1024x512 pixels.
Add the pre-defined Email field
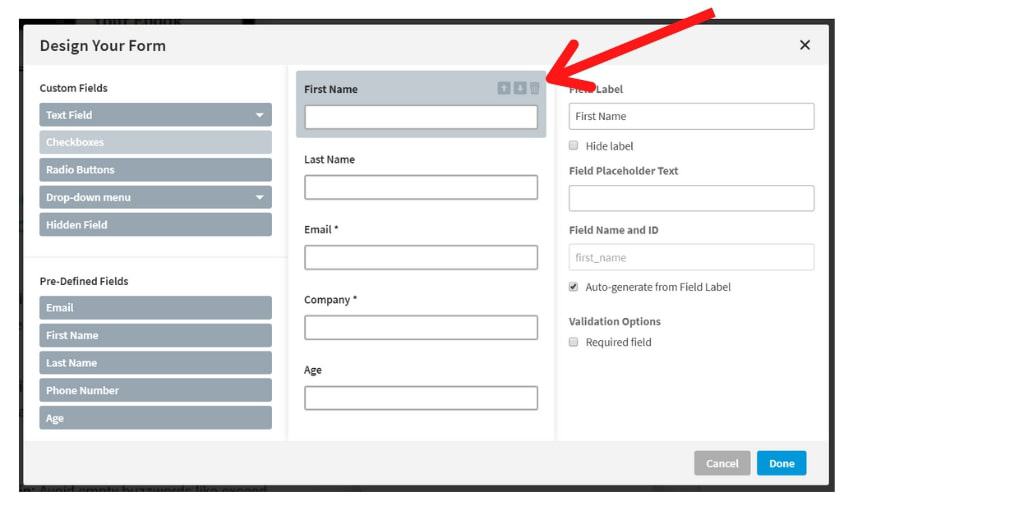tap(155, 308)
